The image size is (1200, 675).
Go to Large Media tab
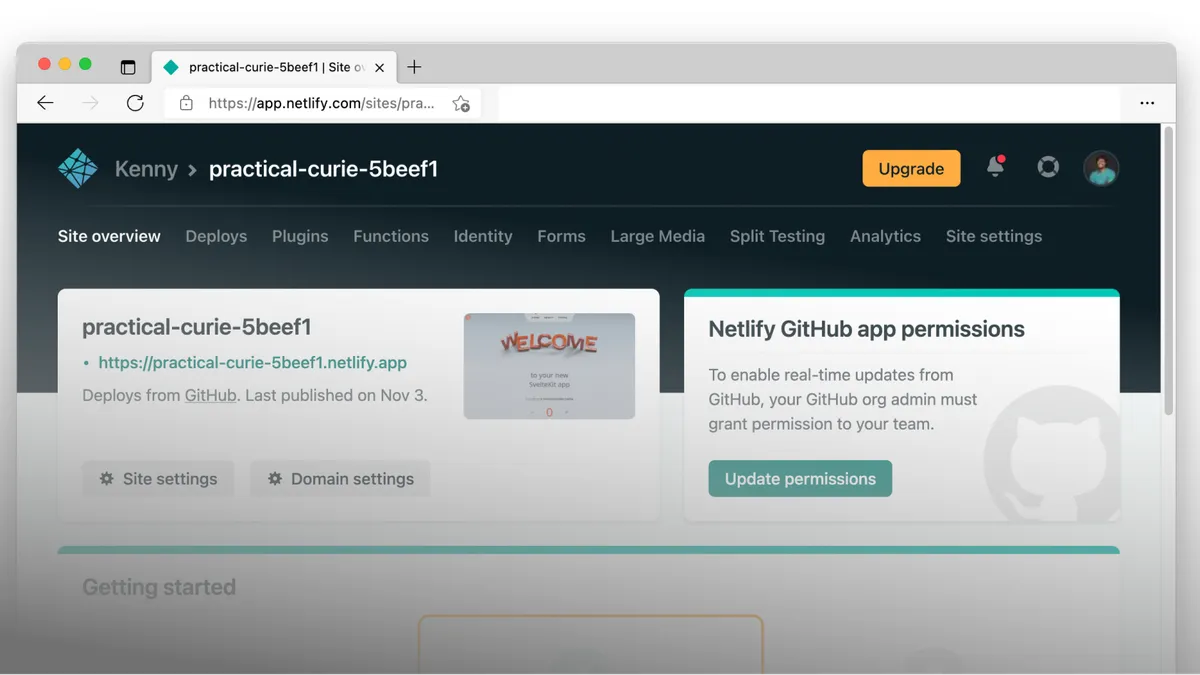[x=658, y=236]
